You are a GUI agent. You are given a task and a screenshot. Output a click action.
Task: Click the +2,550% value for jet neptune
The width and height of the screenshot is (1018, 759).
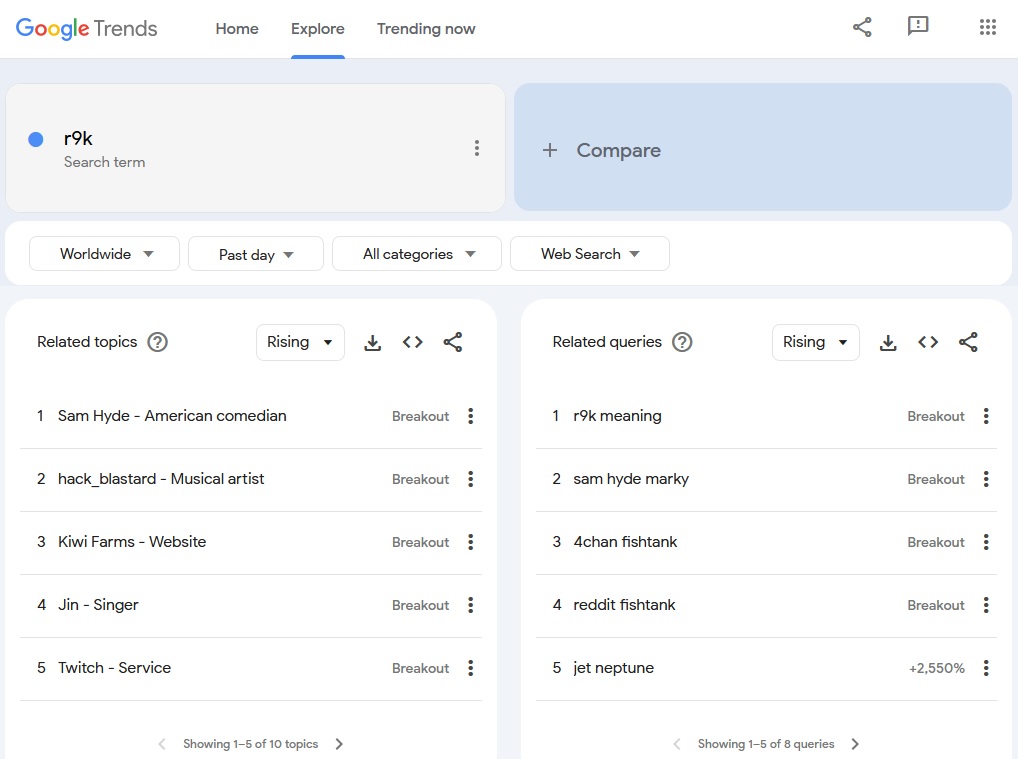[936, 668]
